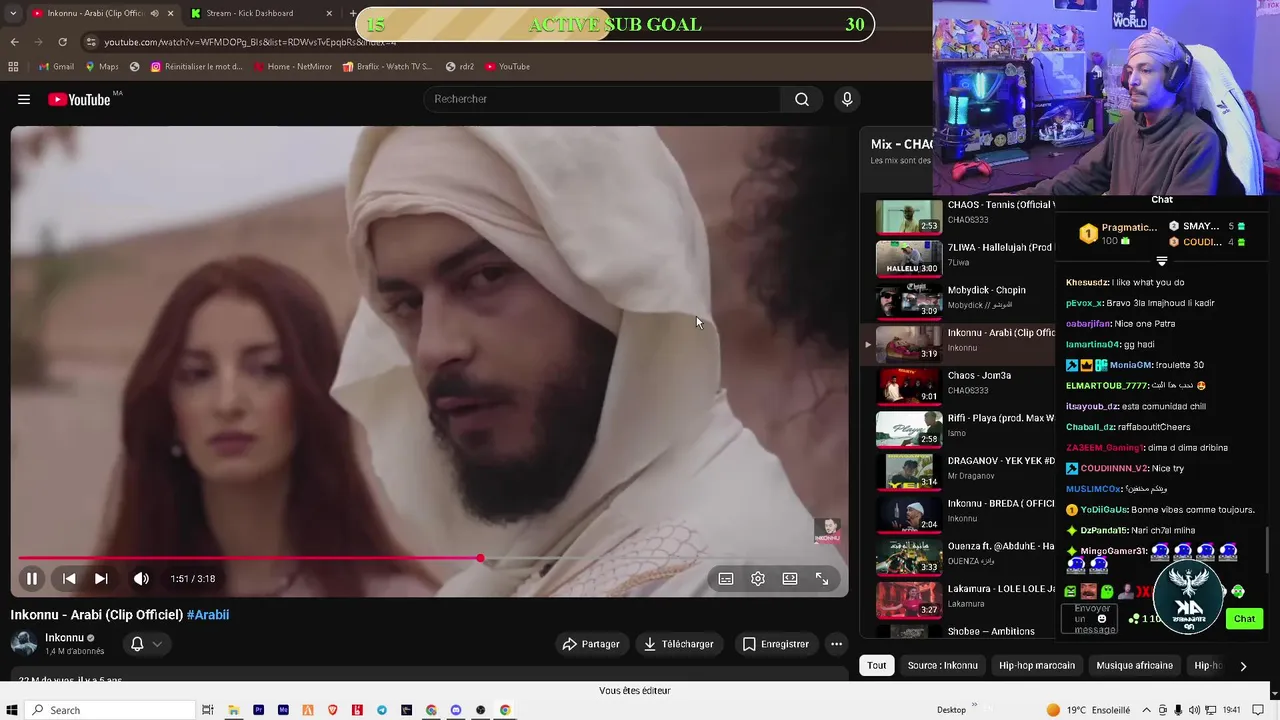Toggle subtitles in the video player

tap(726, 578)
